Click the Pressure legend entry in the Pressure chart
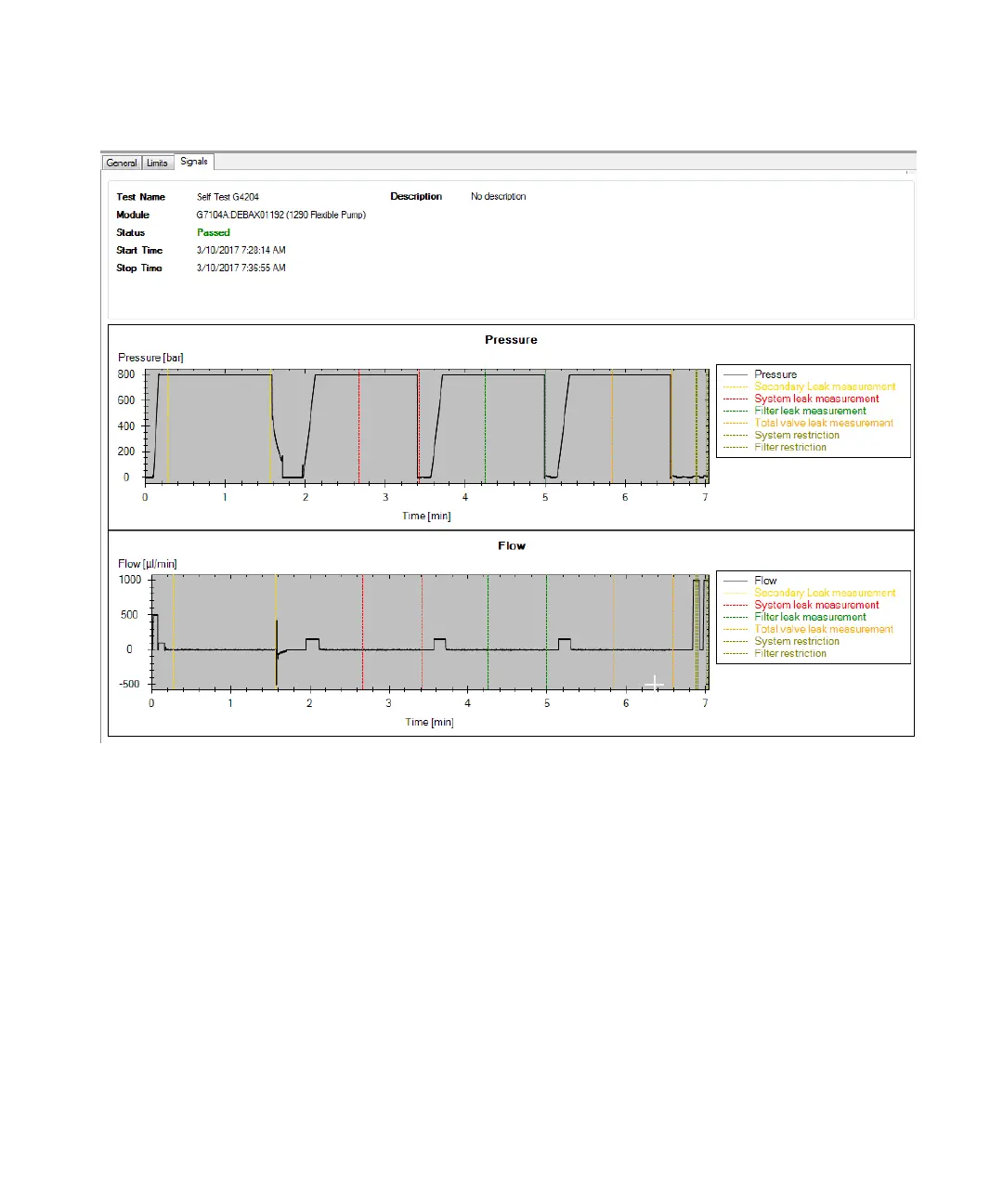 (775, 374)
